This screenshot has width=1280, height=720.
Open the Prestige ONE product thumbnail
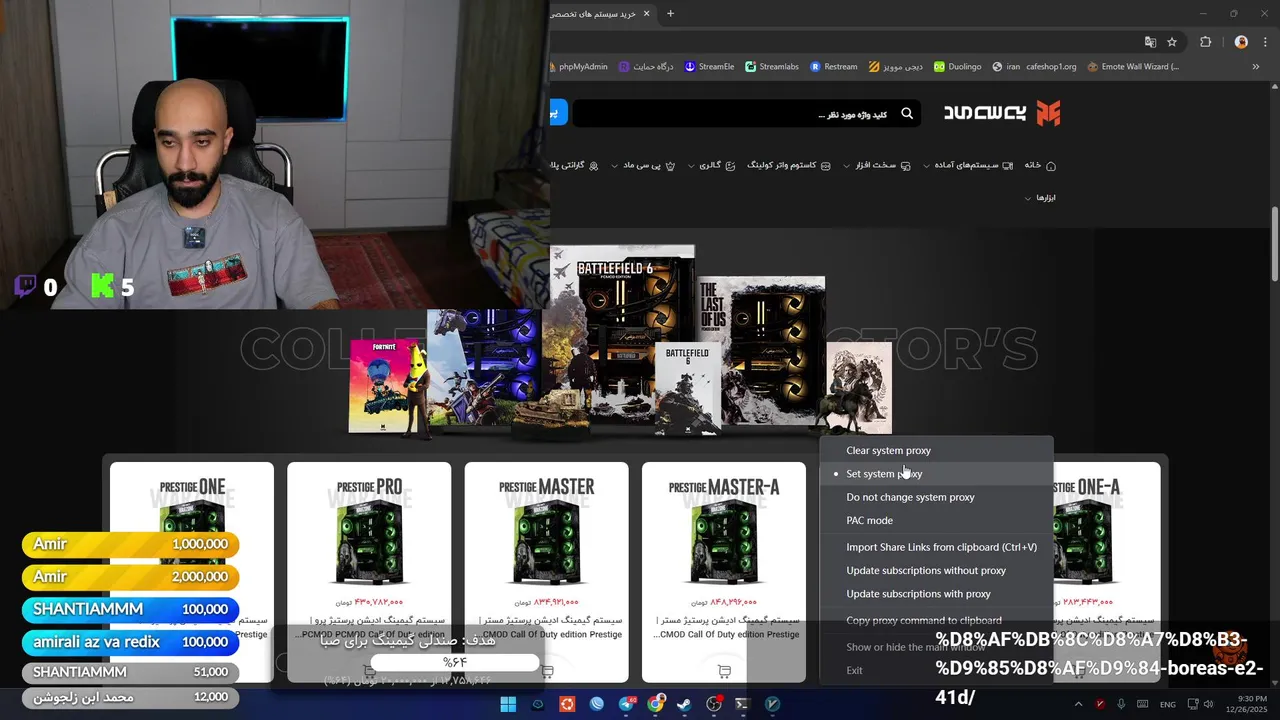pyautogui.click(x=192, y=543)
